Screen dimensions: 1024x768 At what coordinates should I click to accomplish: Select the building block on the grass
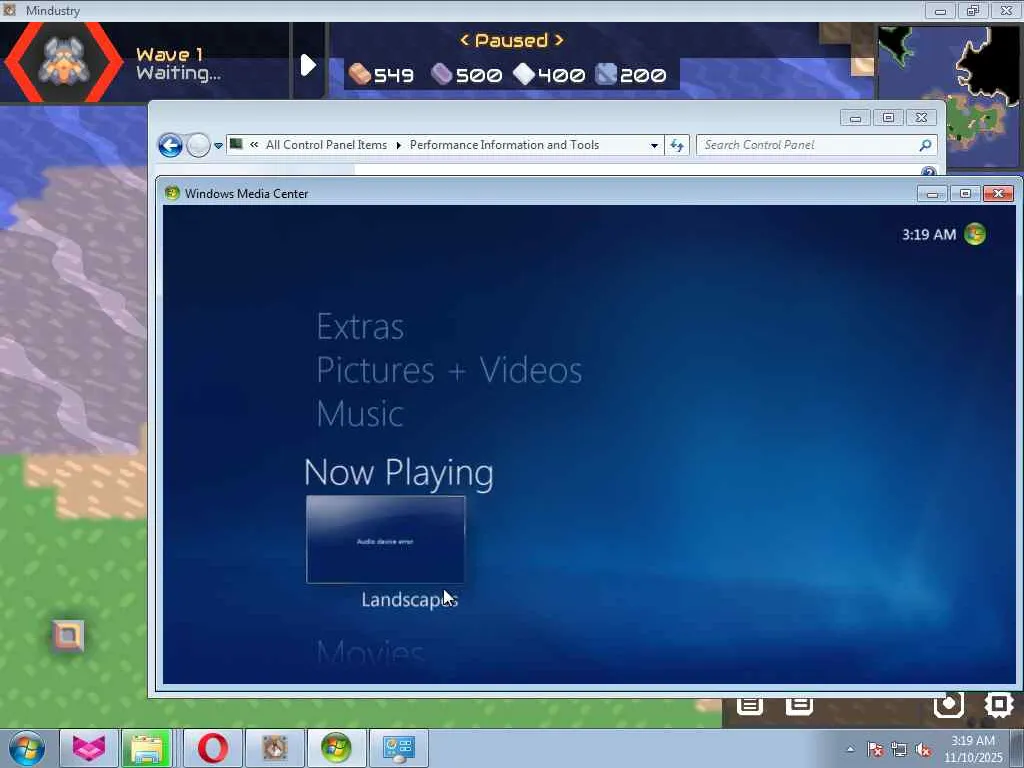[x=69, y=635]
